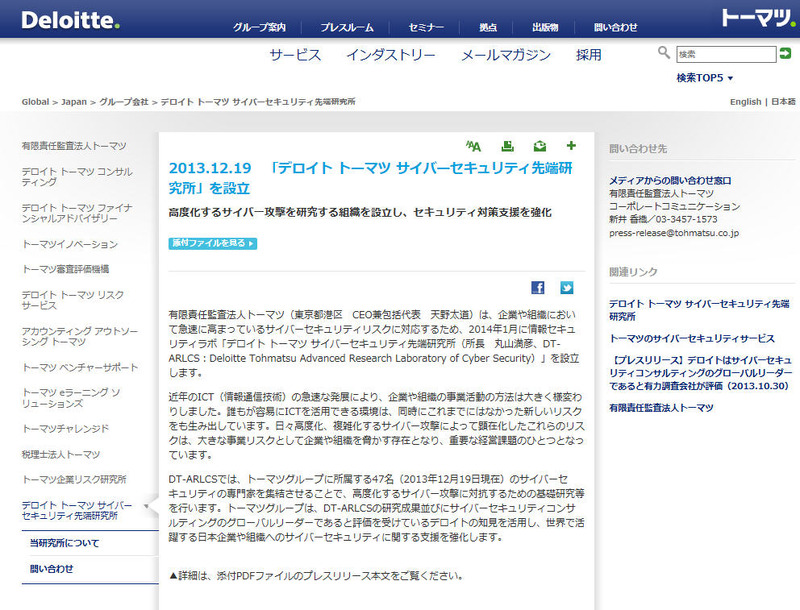Open the サービス menu

tap(295, 55)
